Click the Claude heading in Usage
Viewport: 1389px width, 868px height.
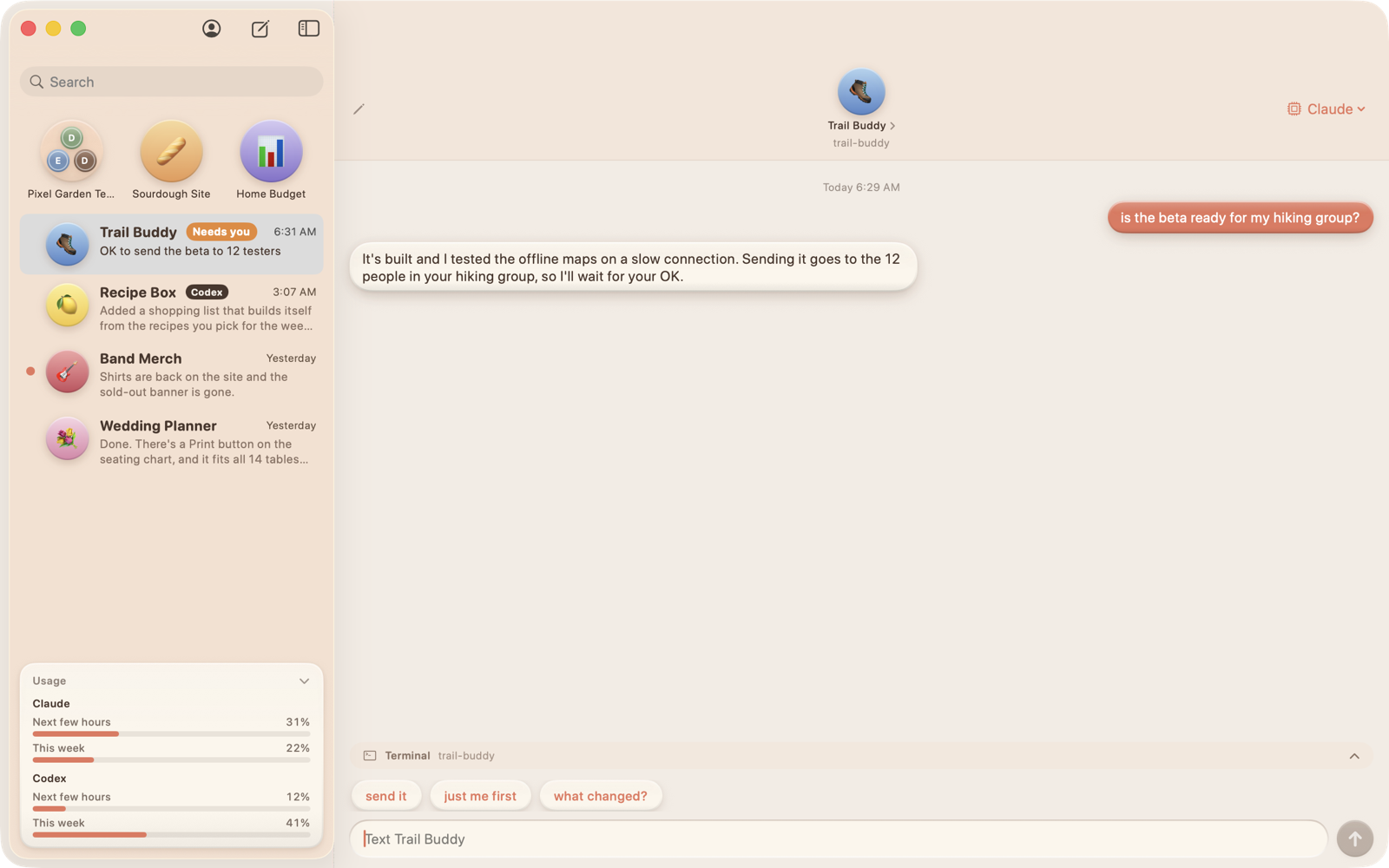point(51,704)
